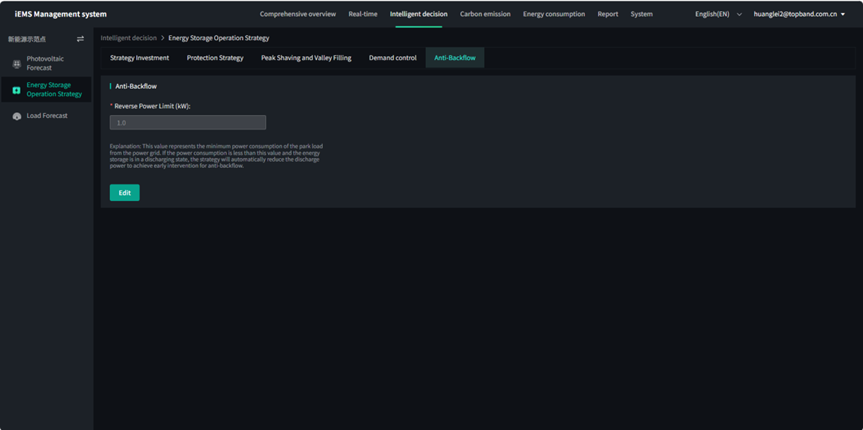Select the Energy consumption menu
The image size is (863, 430).
pos(554,14)
